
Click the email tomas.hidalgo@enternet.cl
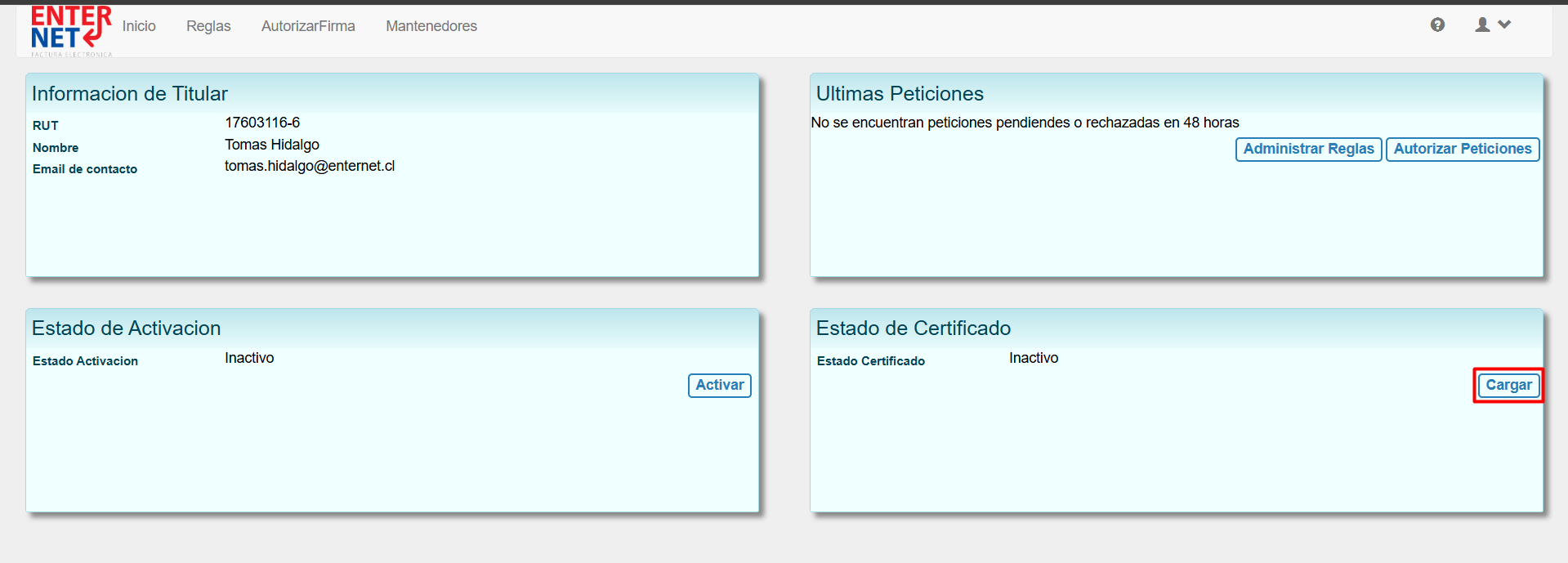click(310, 166)
